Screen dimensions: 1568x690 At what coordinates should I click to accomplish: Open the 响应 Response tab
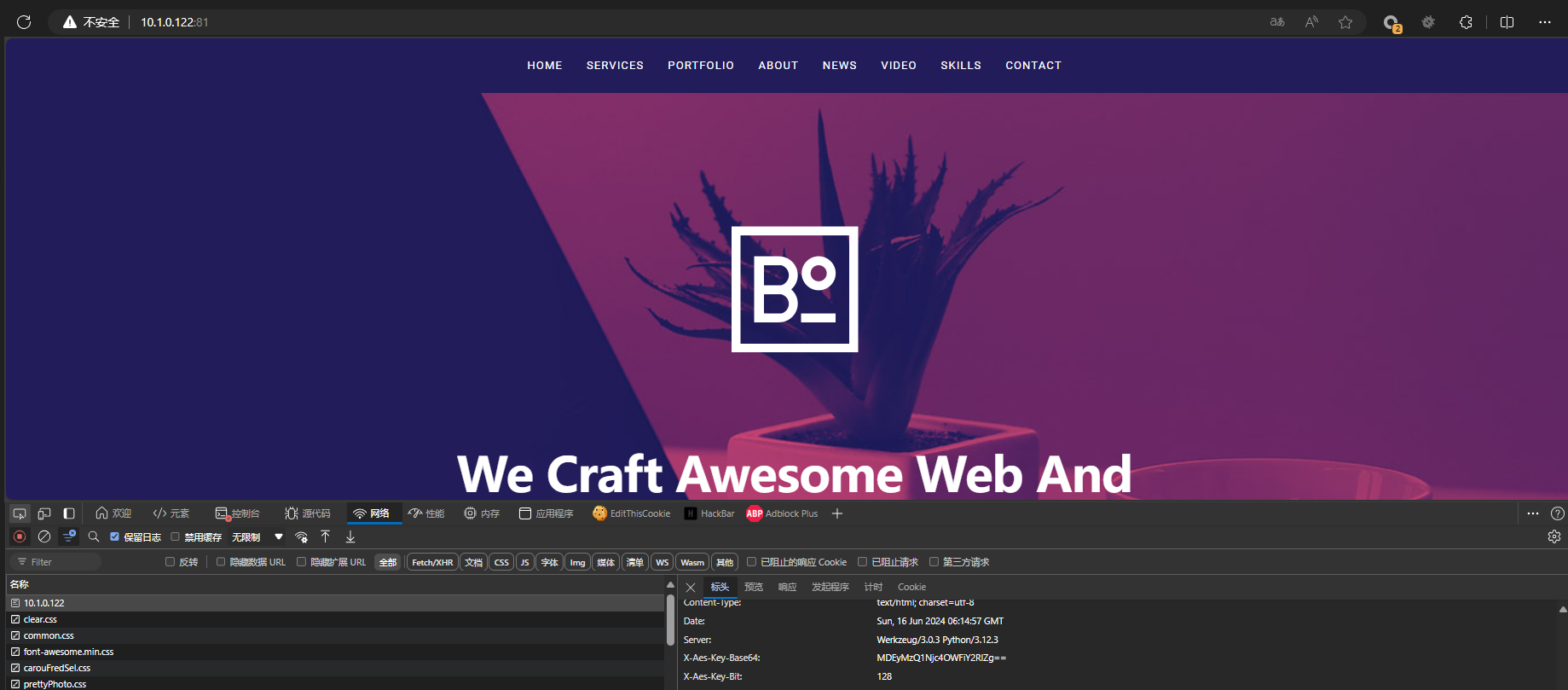pyautogui.click(x=787, y=587)
